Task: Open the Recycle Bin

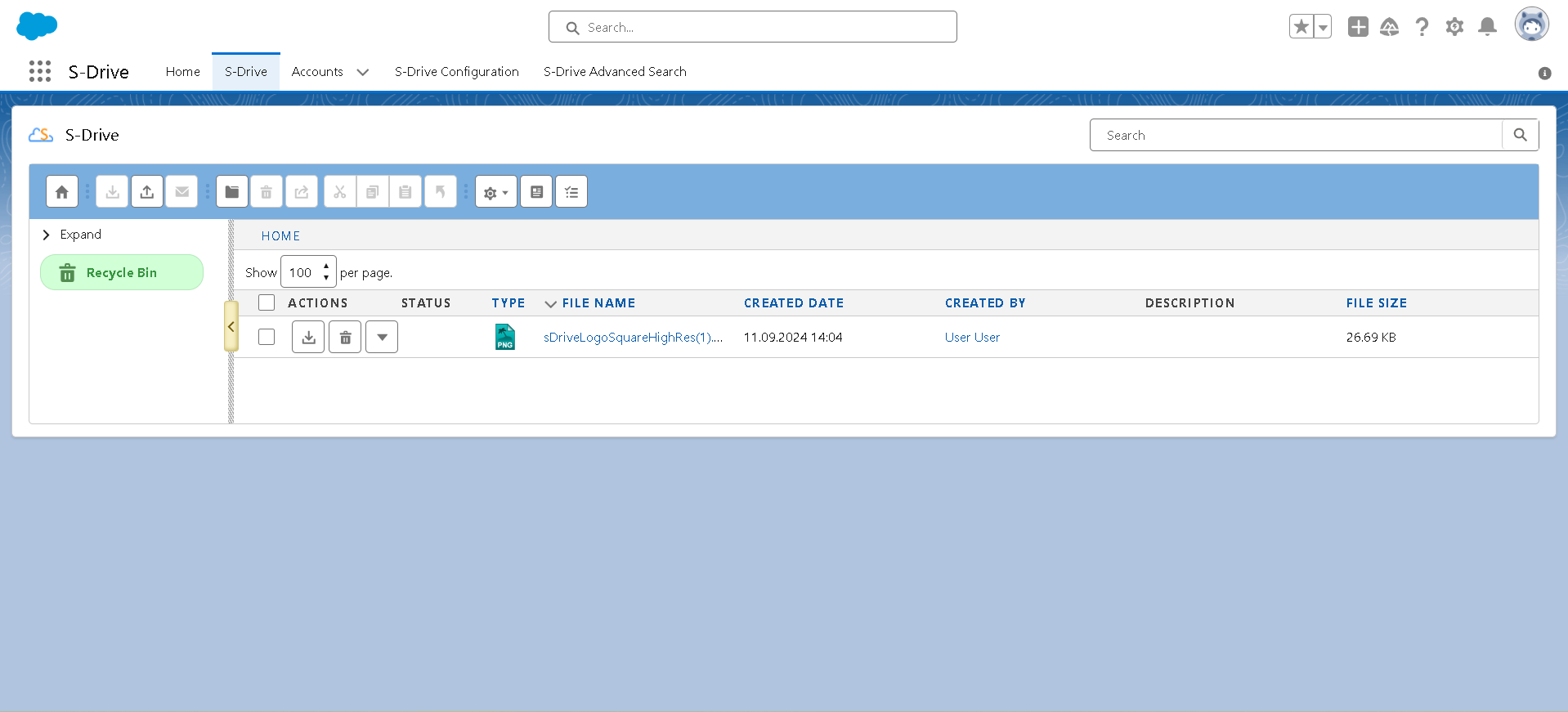Action: tap(122, 273)
